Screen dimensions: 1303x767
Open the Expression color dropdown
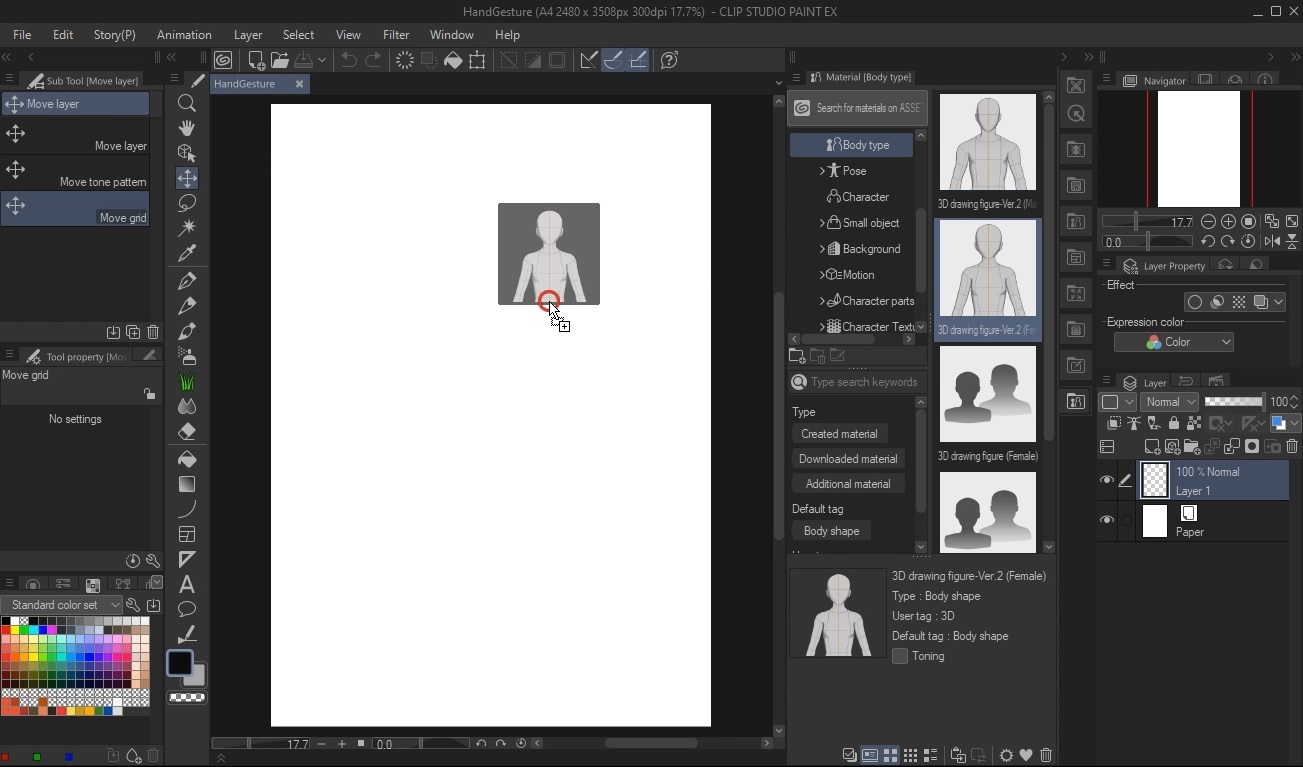pos(1174,342)
